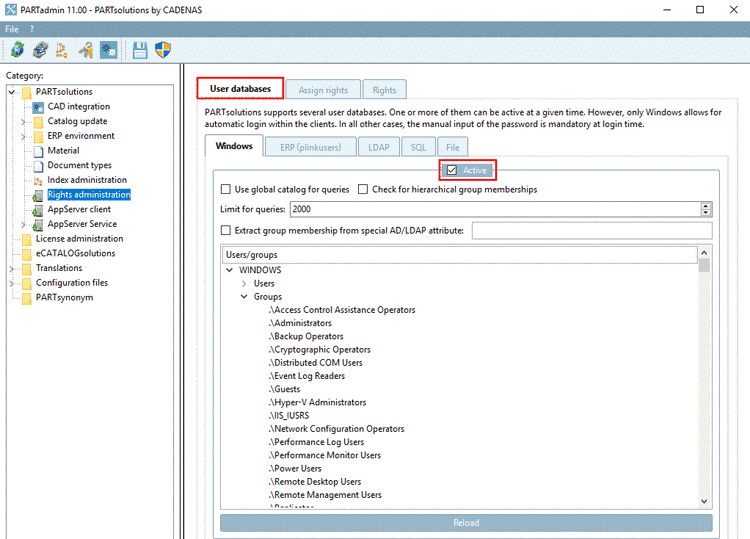Open the Rights tab
The height and width of the screenshot is (539, 750).
384,90
